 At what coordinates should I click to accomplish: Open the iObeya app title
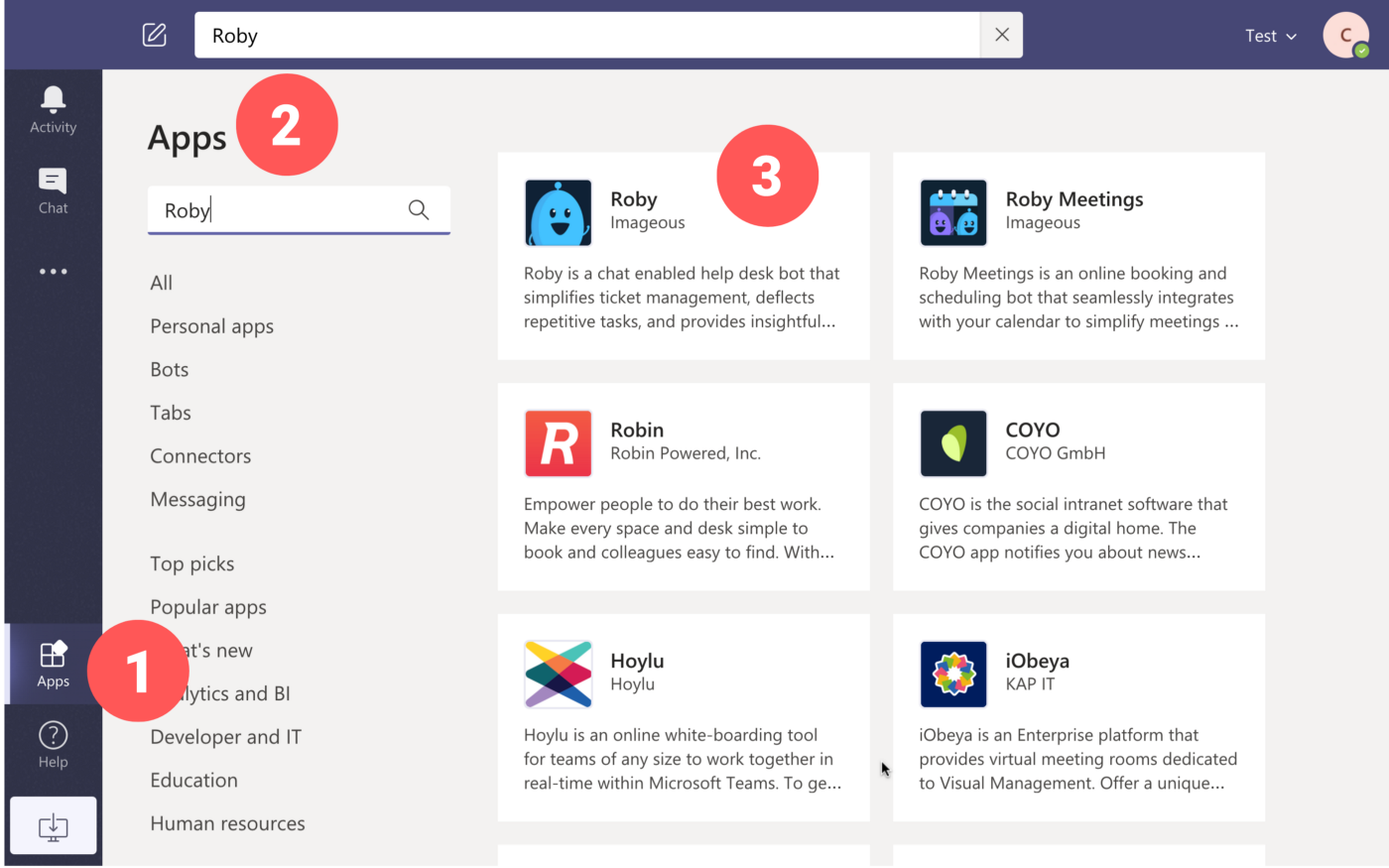[1037, 661]
